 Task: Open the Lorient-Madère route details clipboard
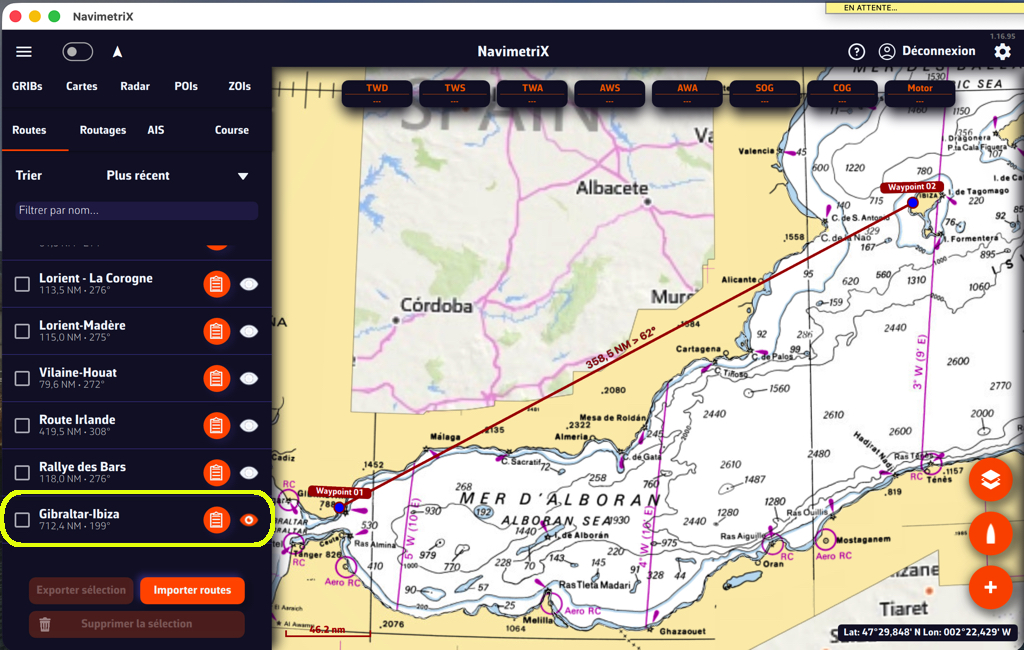click(217, 331)
